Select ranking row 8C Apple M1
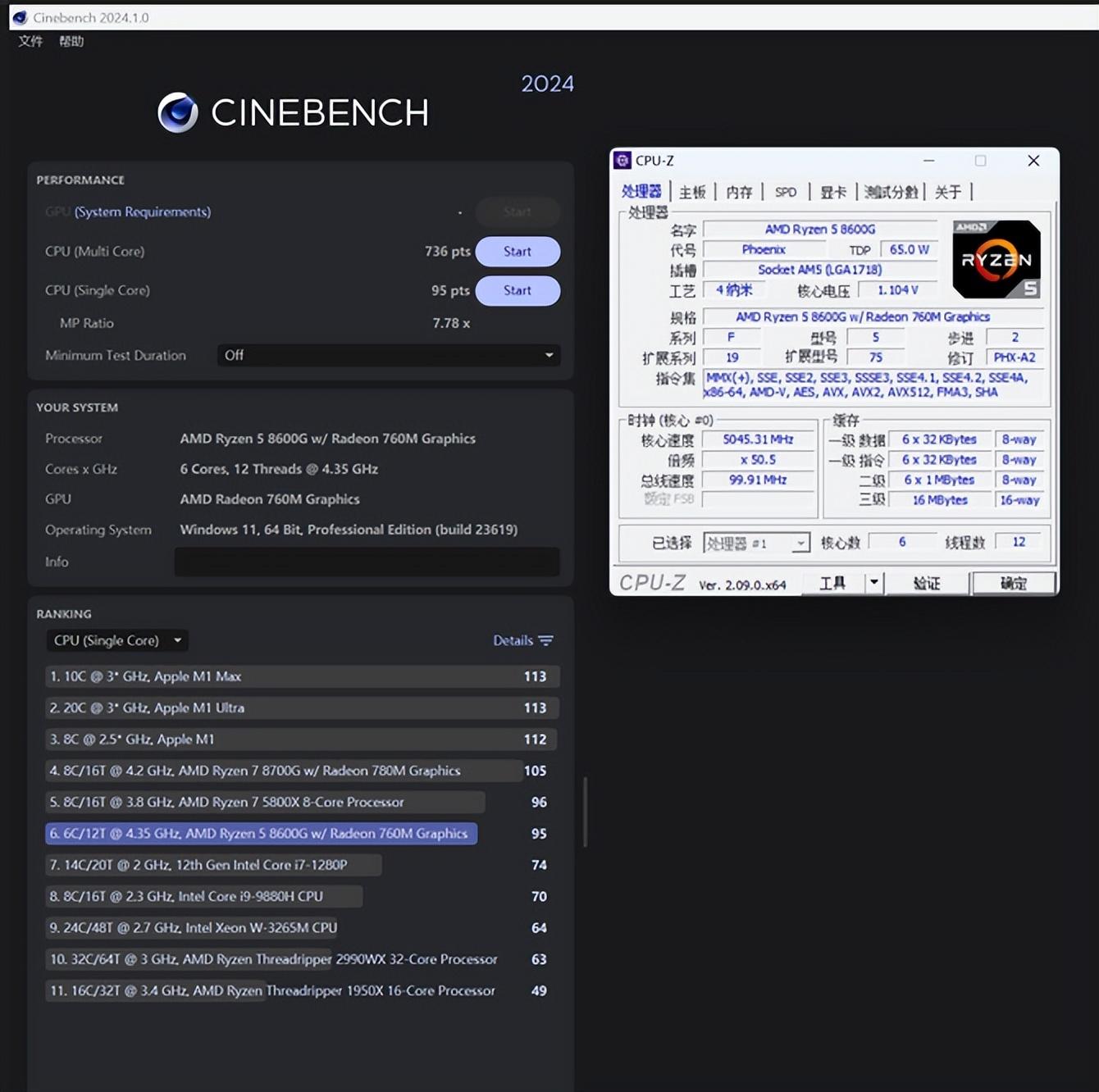This screenshot has height=1092, width=1099. pyautogui.click(x=303, y=739)
